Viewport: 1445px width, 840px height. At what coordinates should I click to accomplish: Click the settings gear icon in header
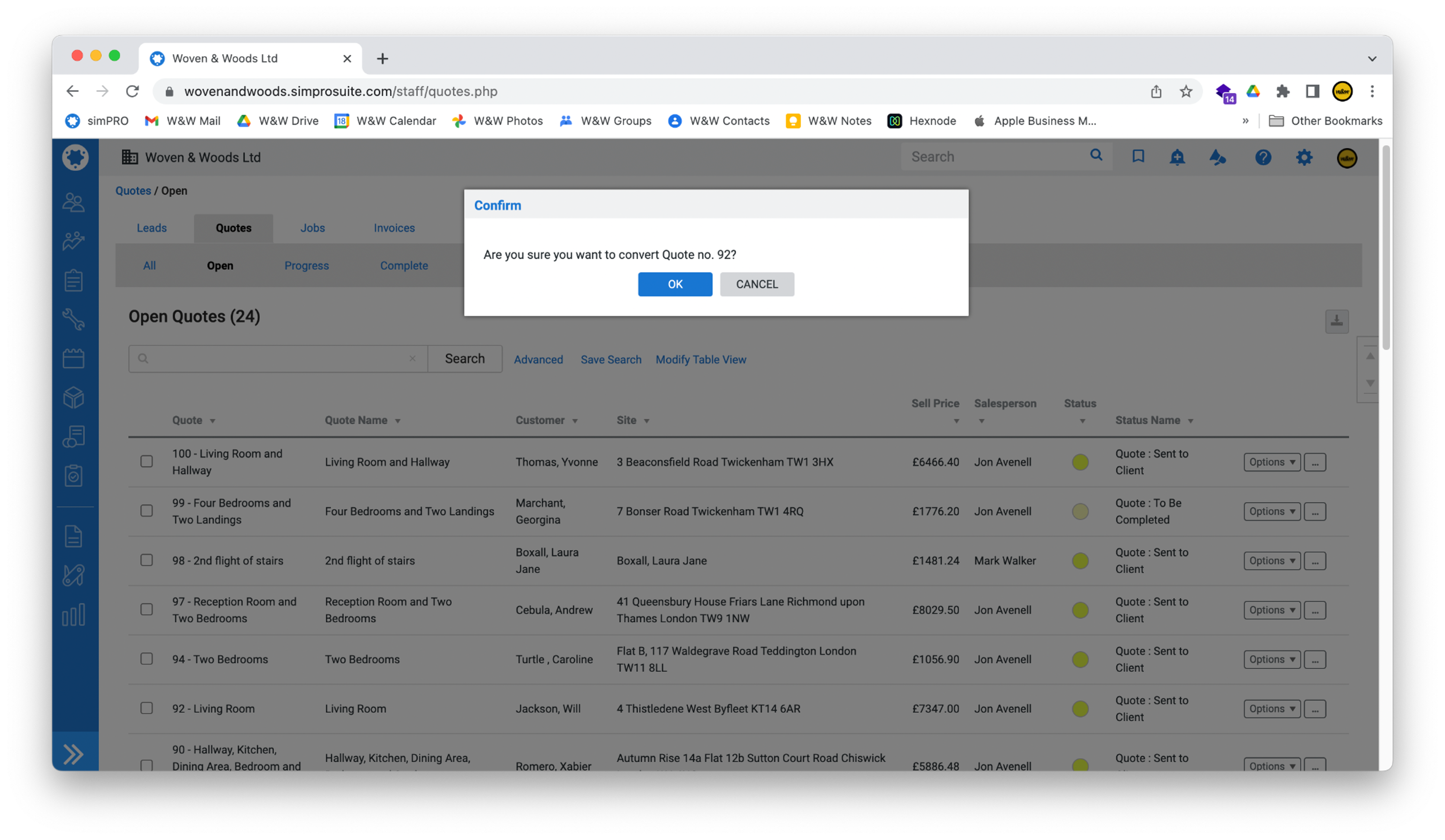(1304, 157)
